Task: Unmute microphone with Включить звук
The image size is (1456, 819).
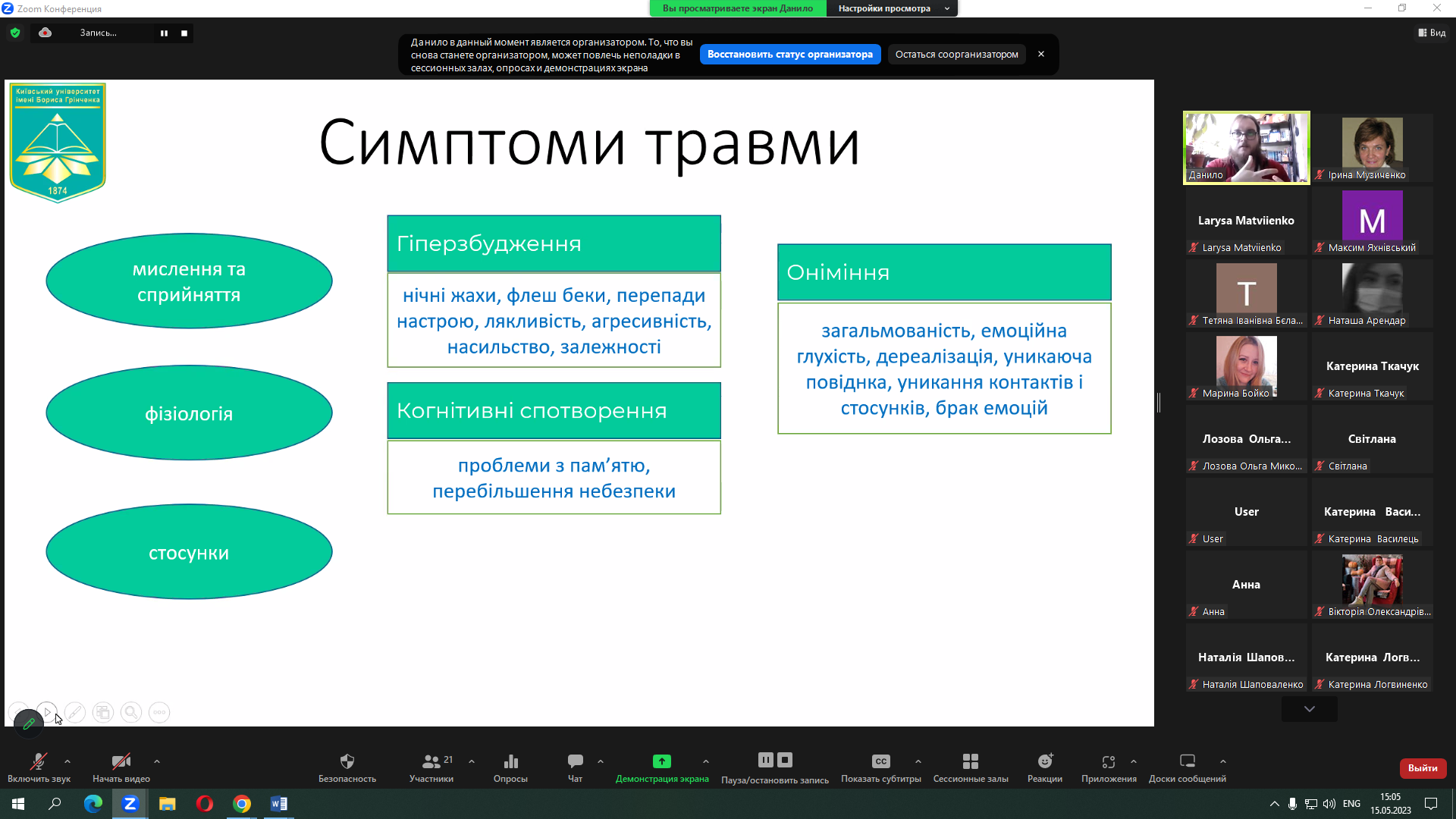Action: pyautogui.click(x=39, y=761)
